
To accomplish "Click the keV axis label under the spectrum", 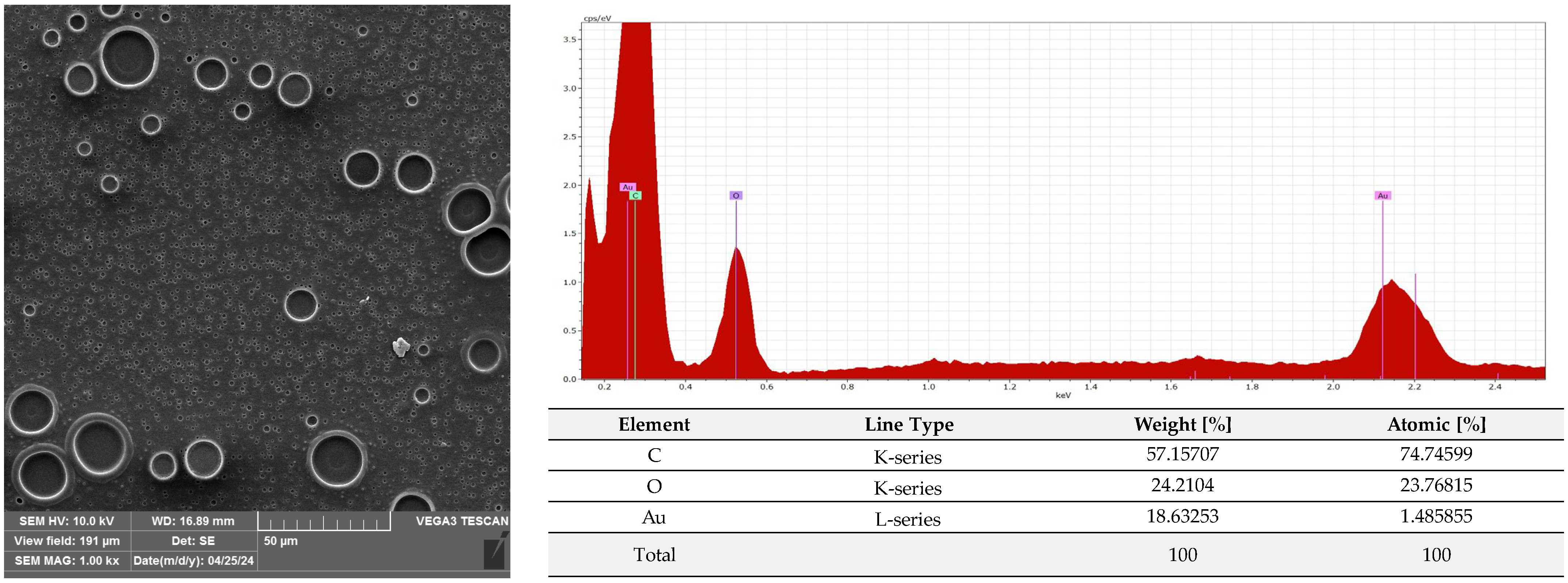I will click(x=1063, y=395).
